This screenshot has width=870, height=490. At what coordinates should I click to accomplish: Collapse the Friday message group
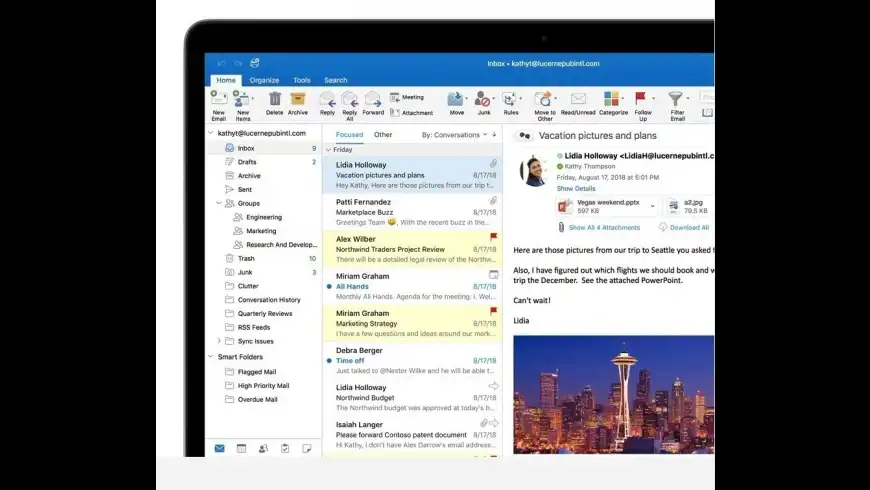pos(328,150)
